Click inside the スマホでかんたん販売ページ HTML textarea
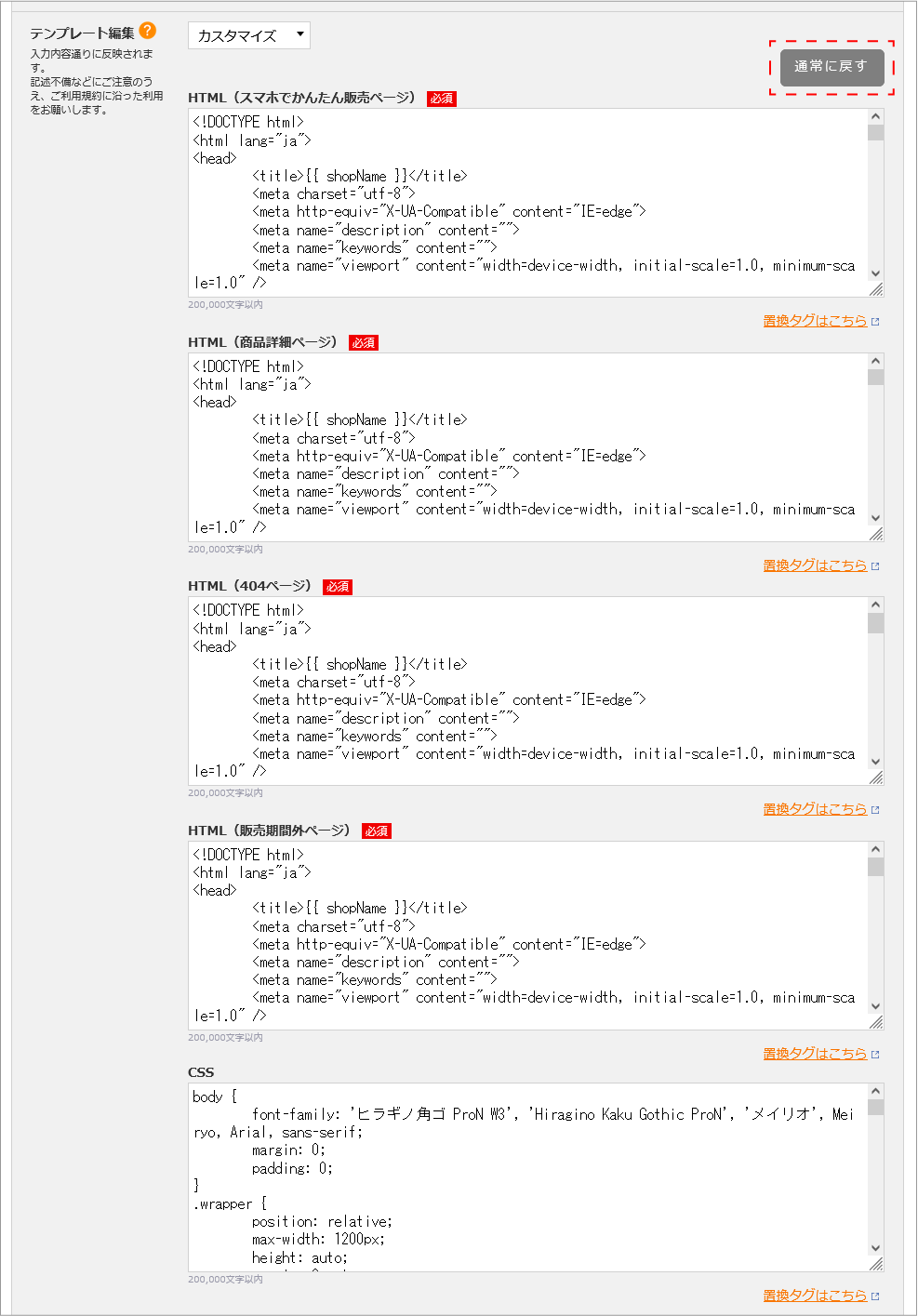The width and height of the screenshot is (918, 1316). (527, 203)
